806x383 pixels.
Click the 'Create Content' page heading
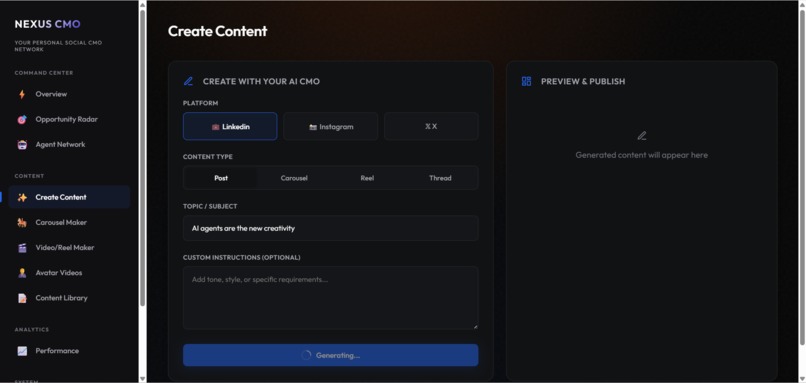coord(217,31)
